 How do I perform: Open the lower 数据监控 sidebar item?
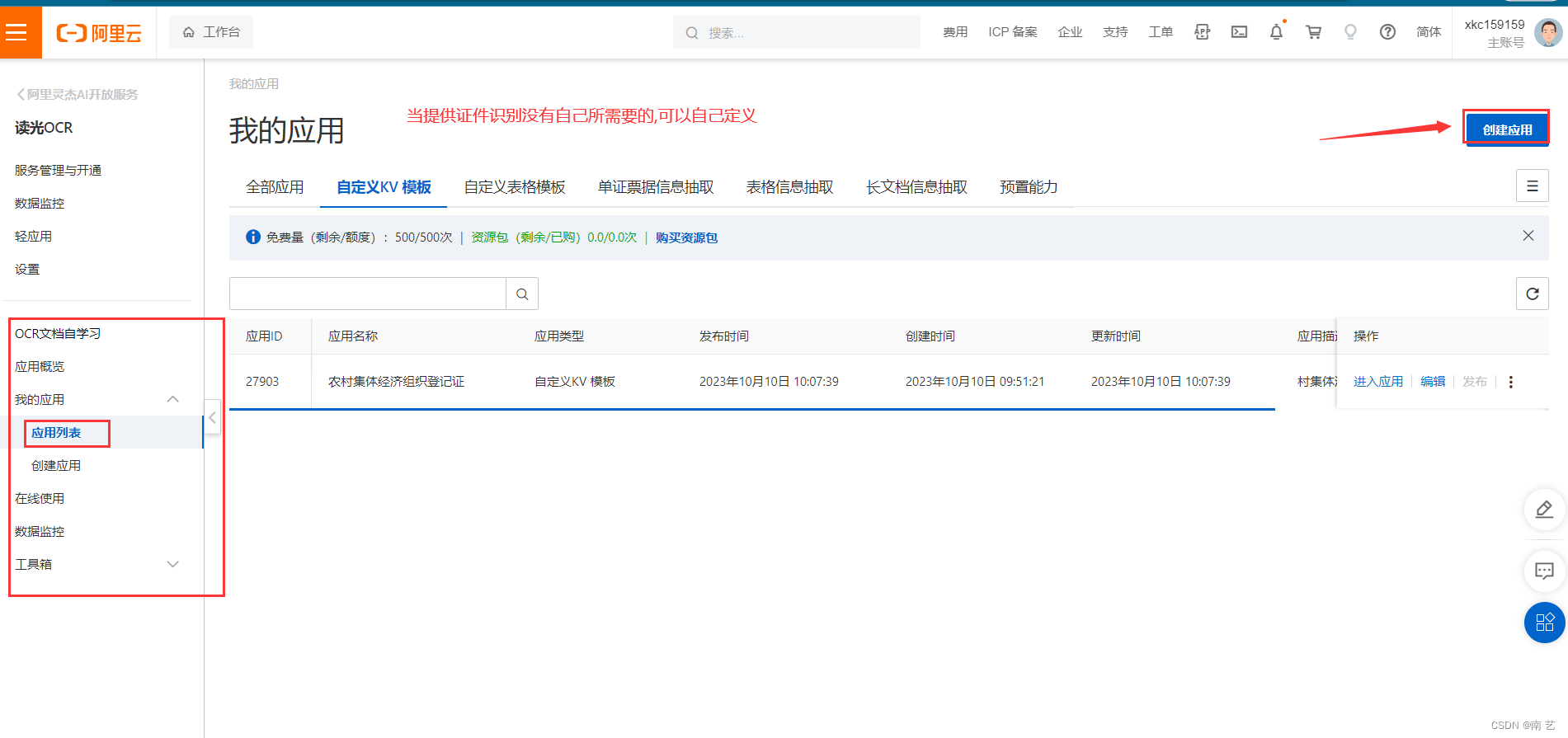40,531
